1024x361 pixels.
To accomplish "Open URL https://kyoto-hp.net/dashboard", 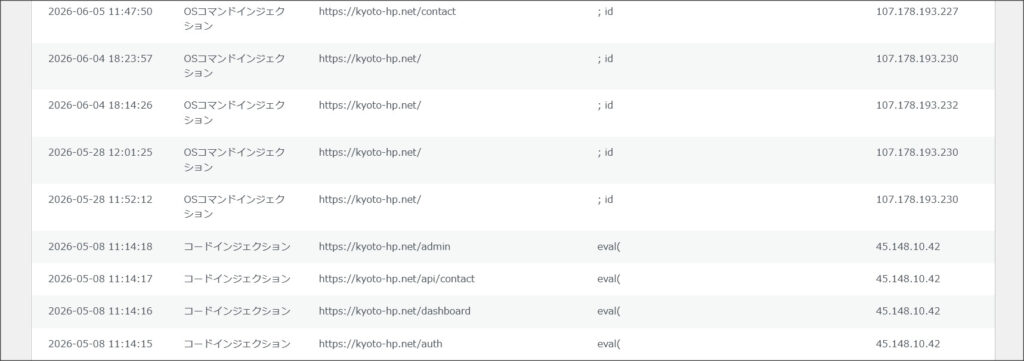I will pos(394,311).
